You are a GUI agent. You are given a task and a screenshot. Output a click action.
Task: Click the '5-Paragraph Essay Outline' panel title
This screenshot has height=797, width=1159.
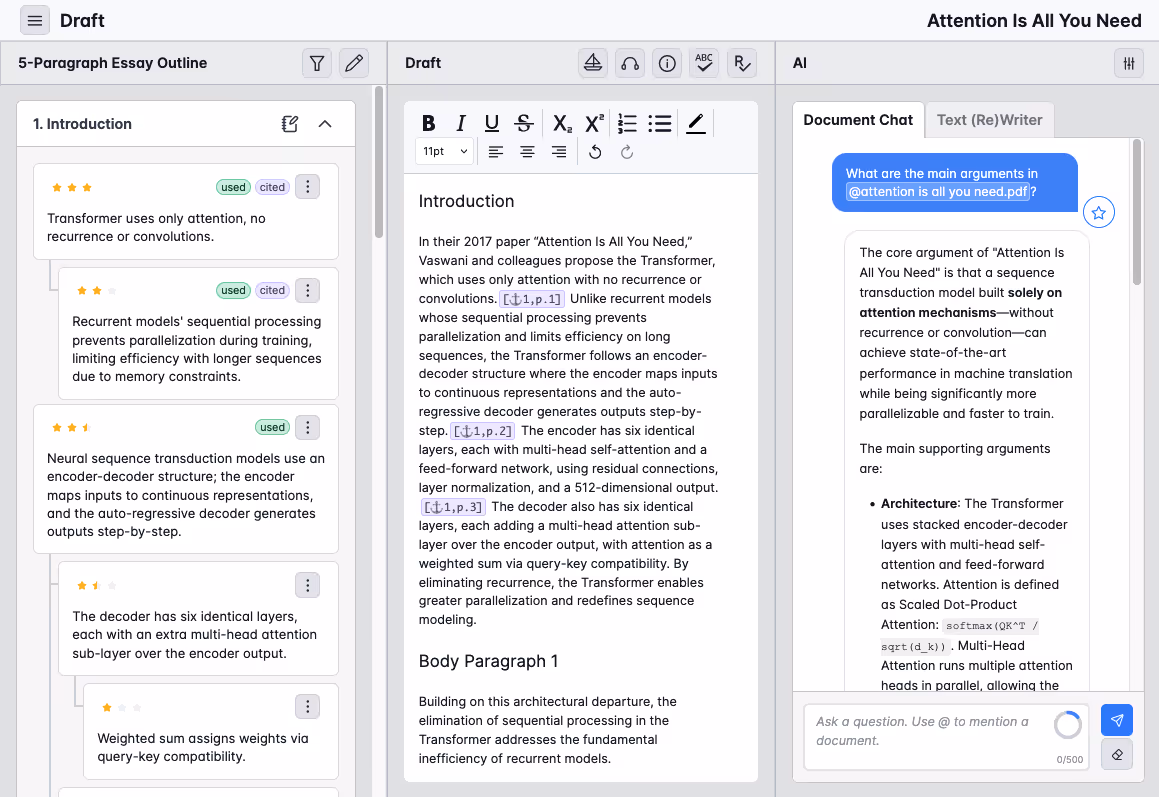[112, 64]
